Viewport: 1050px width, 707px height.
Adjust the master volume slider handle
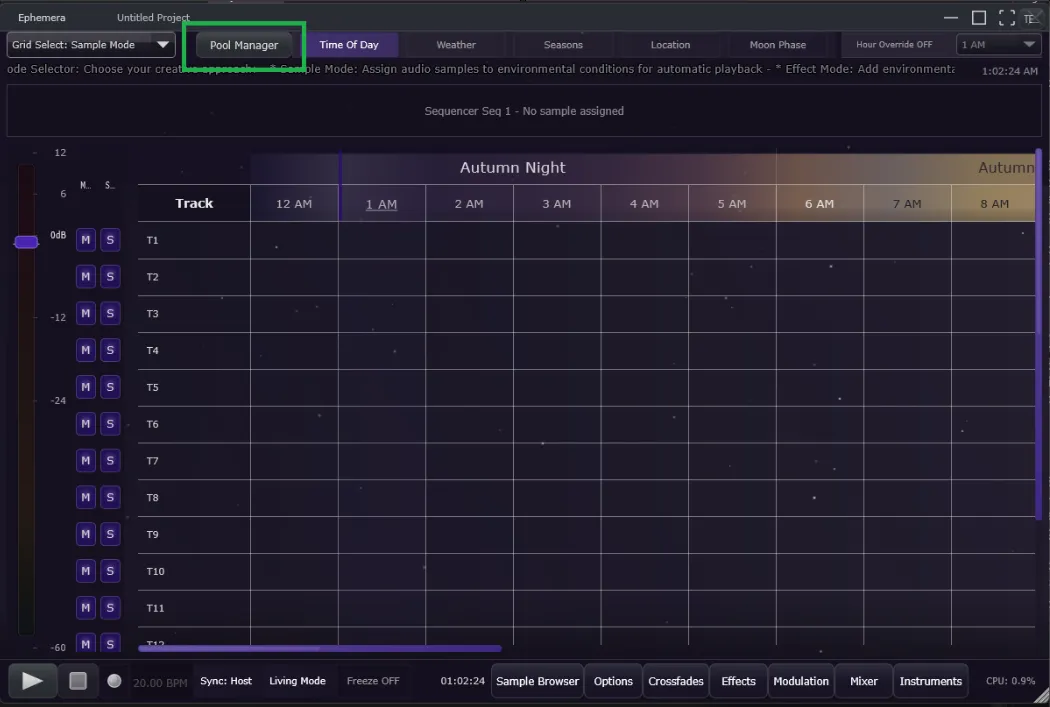coord(26,241)
